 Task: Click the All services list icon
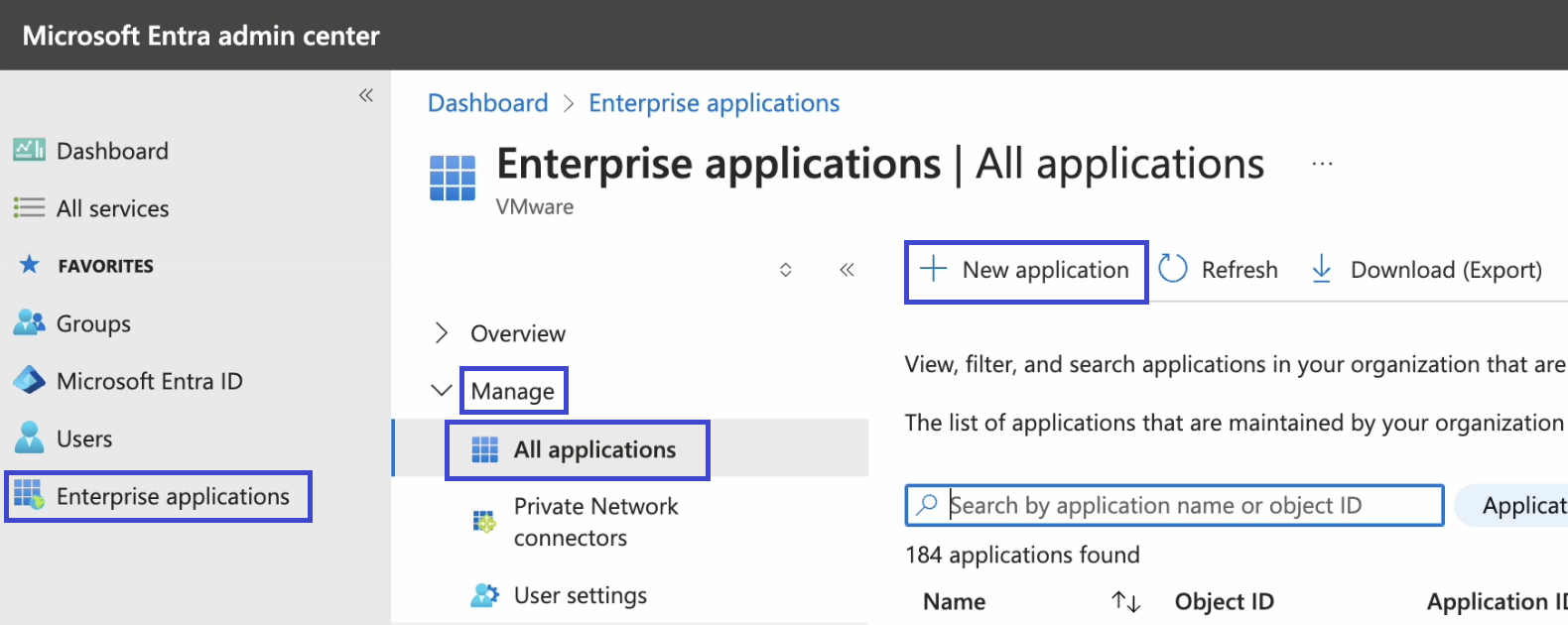(x=29, y=207)
